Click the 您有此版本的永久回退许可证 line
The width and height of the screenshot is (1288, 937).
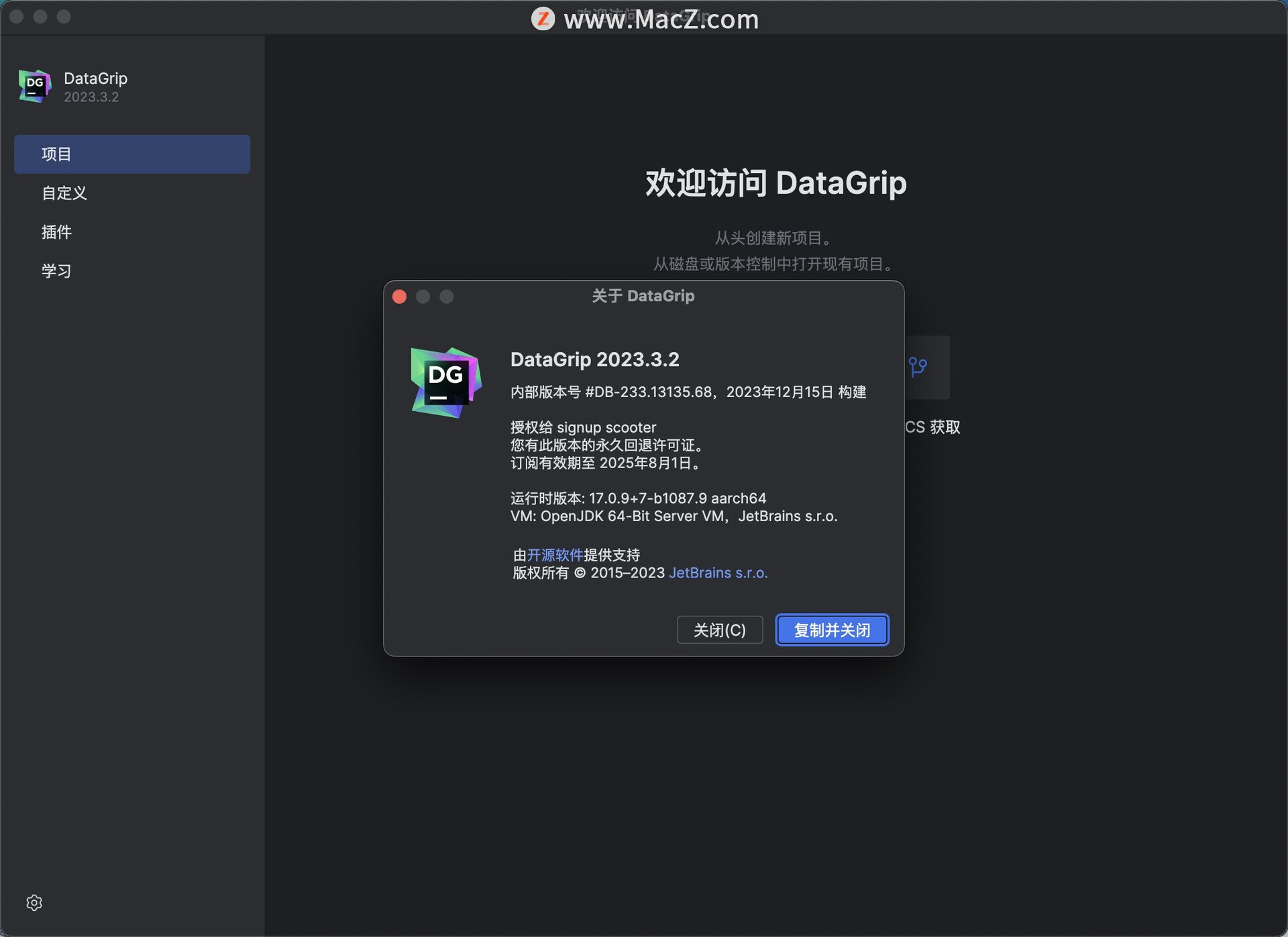(607, 445)
